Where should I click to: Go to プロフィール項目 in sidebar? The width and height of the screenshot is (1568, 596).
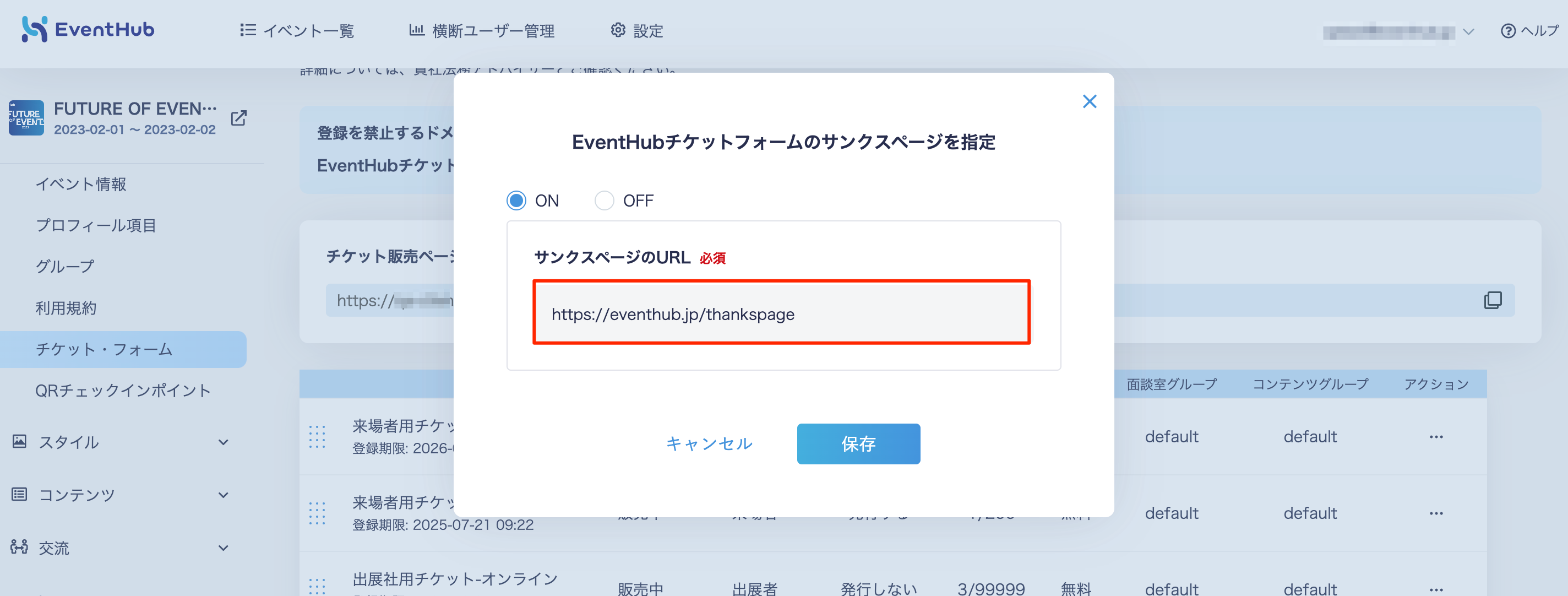[96, 225]
